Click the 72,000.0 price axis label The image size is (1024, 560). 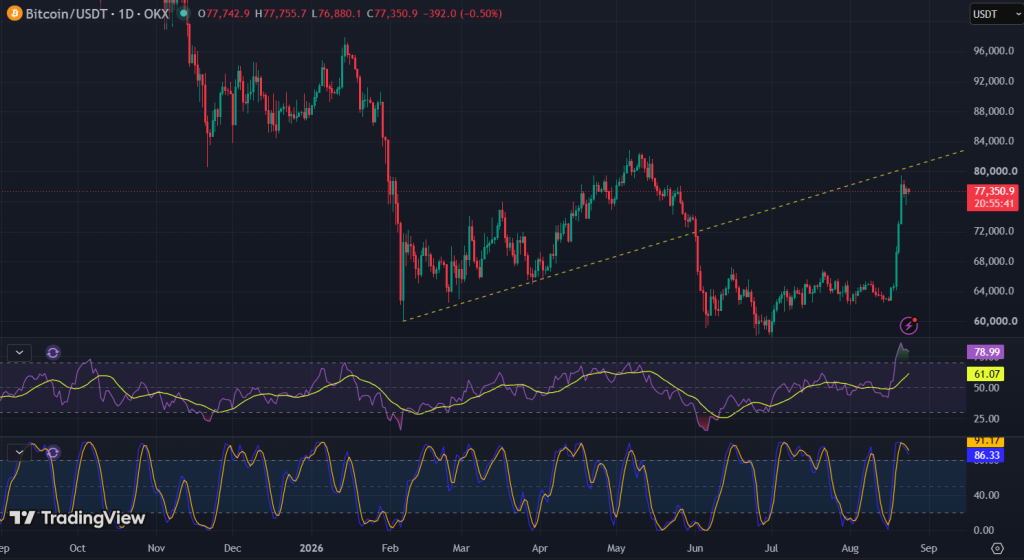pos(993,231)
